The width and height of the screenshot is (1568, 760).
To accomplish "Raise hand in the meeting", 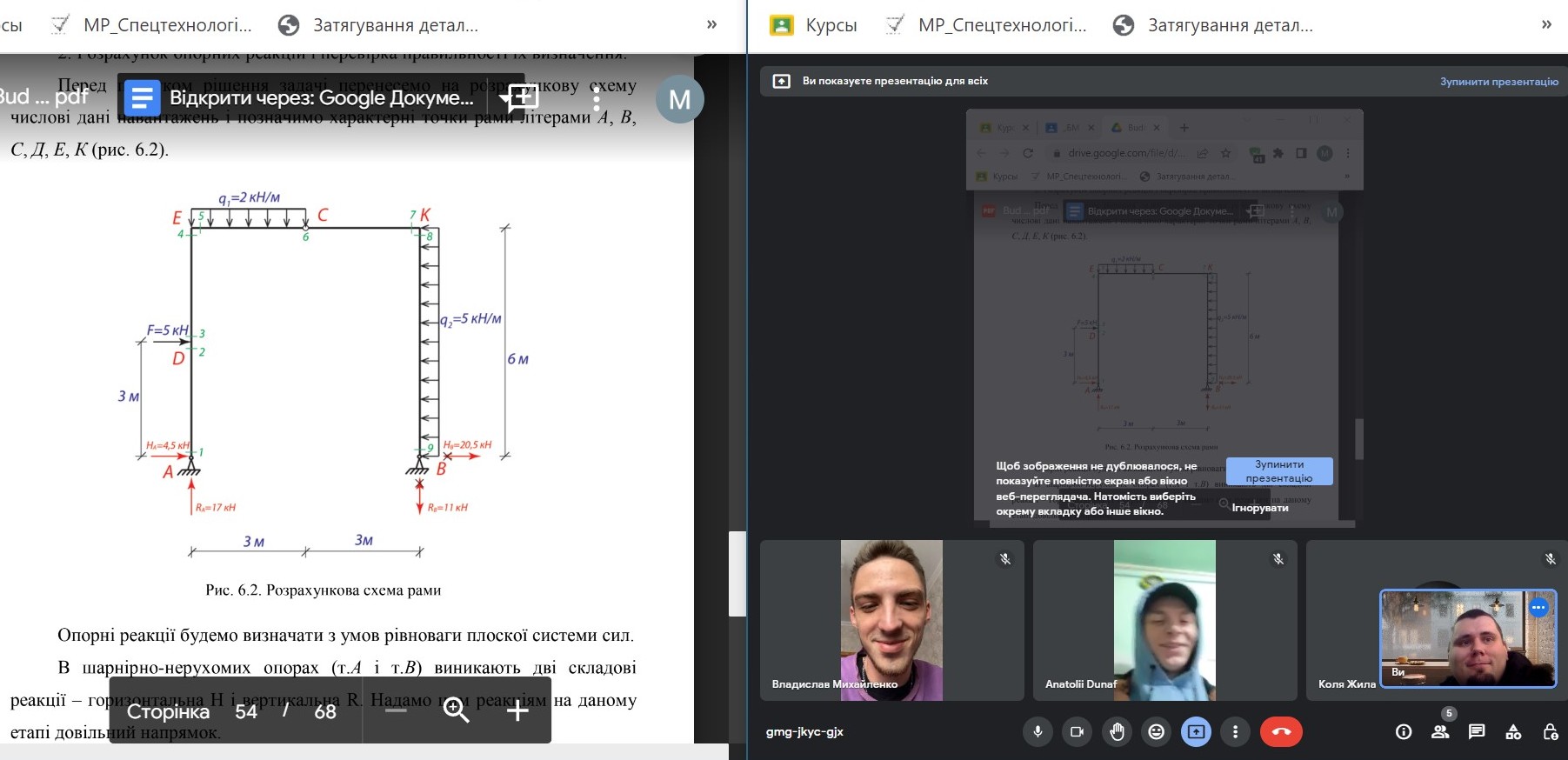I will pyautogui.click(x=1117, y=732).
